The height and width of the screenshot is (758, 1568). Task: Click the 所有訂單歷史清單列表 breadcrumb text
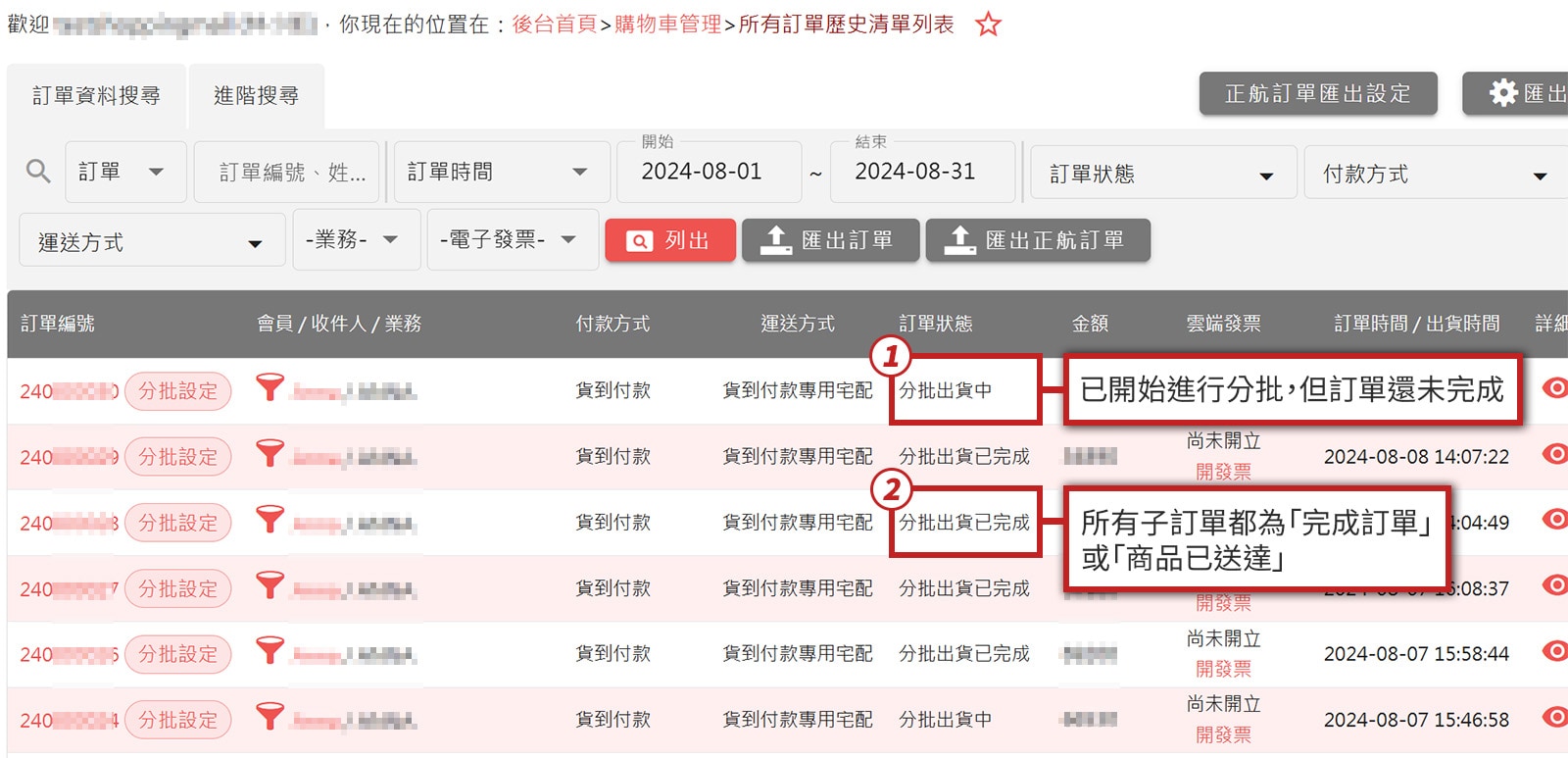(847, 25)
